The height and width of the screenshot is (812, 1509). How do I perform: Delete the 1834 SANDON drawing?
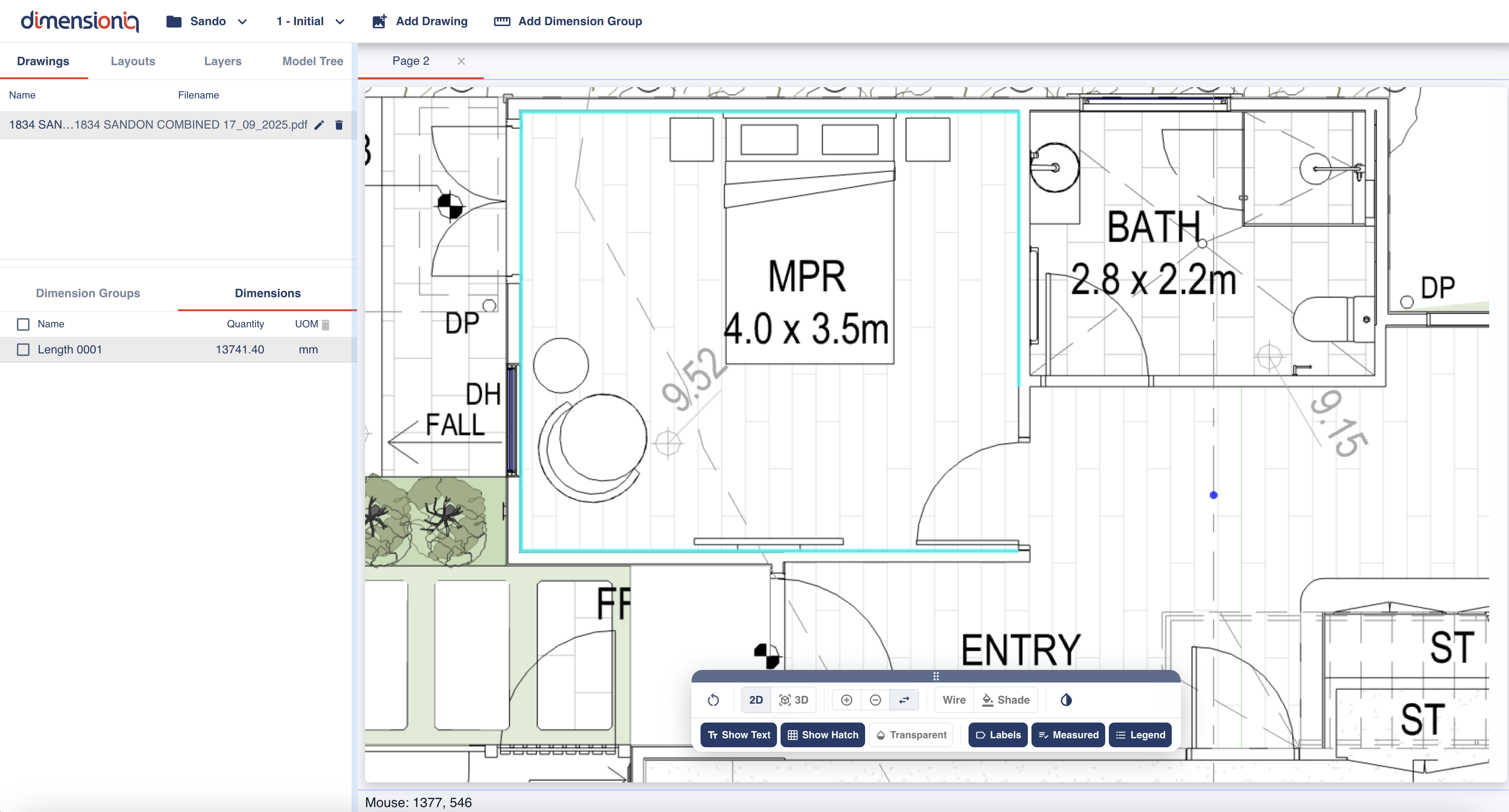[339, 125]
